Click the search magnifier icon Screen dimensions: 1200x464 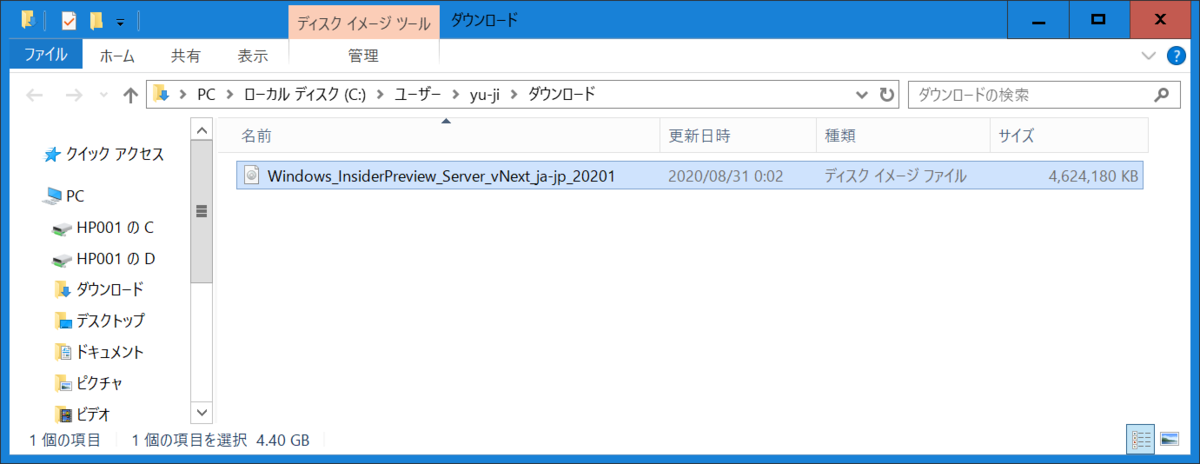pyautogui.click(x=1161, y=95)
